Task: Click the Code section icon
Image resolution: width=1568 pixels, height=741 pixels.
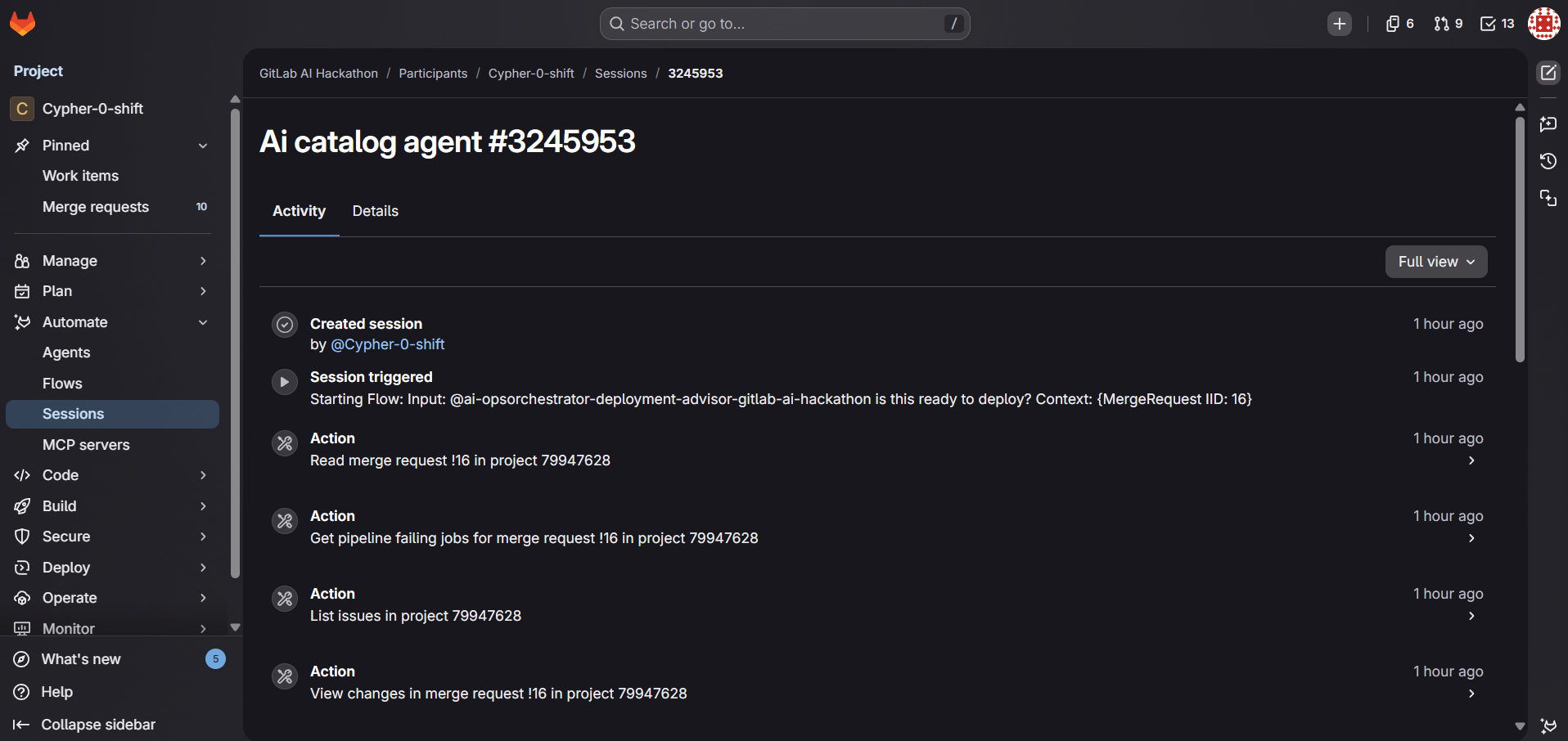Action: coord(22,475)
